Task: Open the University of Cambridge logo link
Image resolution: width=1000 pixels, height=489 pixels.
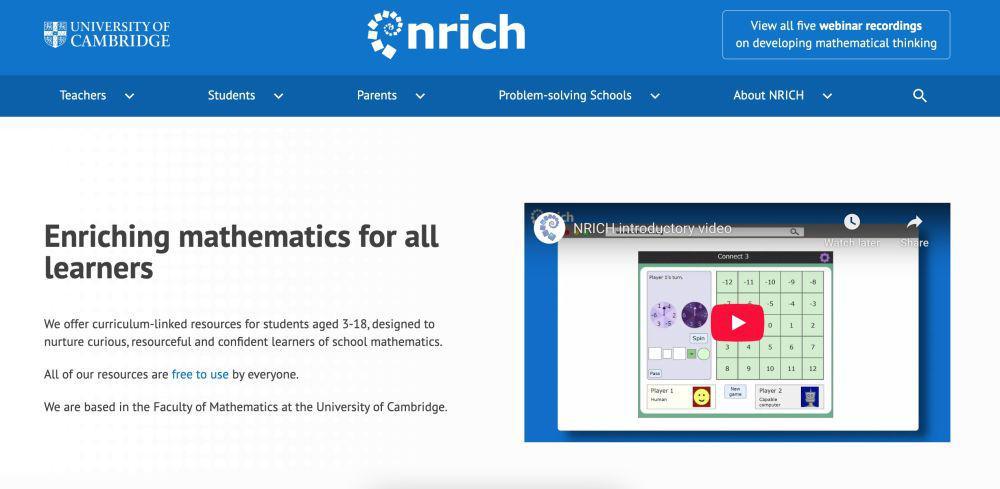Action: (x=107, y=34)
